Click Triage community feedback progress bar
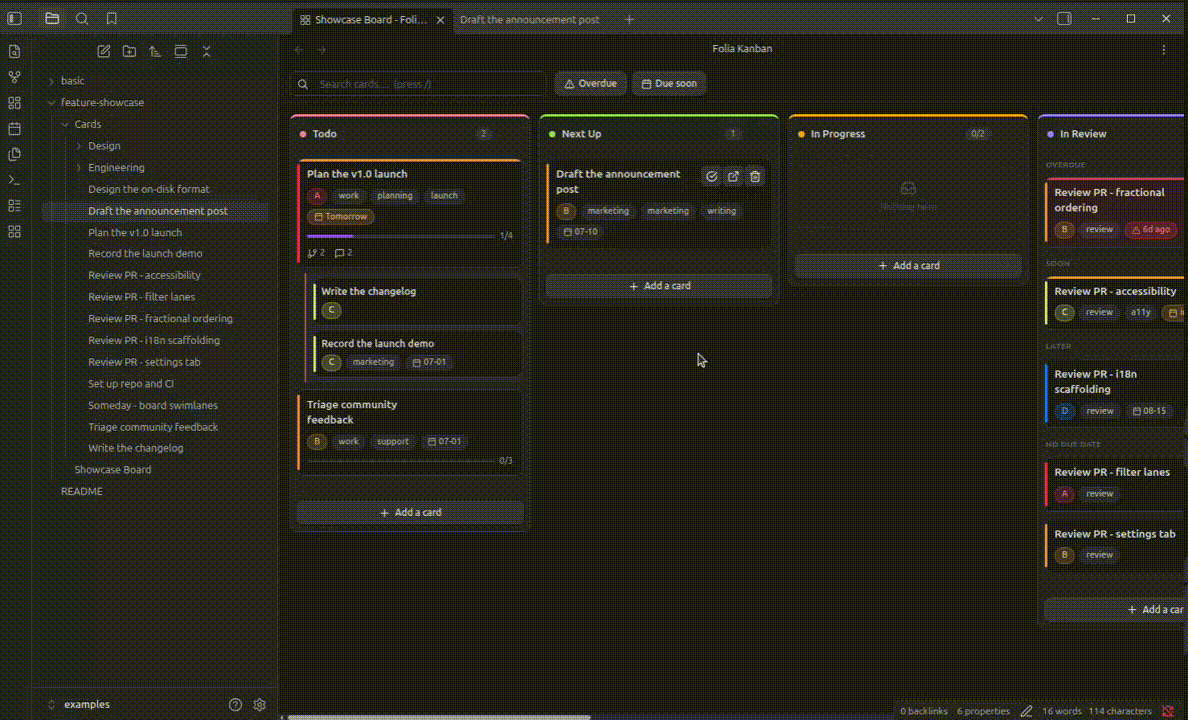 (401, 460)
